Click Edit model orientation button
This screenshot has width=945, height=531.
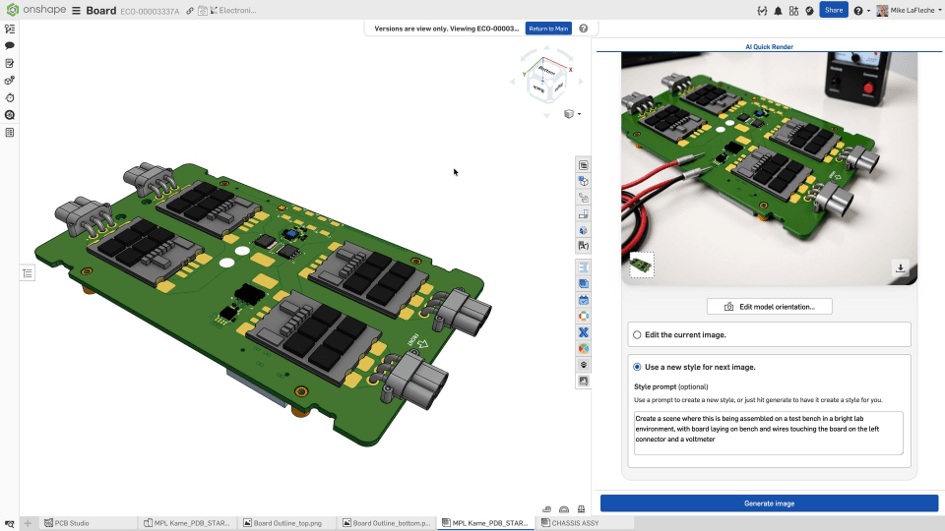click(770, 307)
